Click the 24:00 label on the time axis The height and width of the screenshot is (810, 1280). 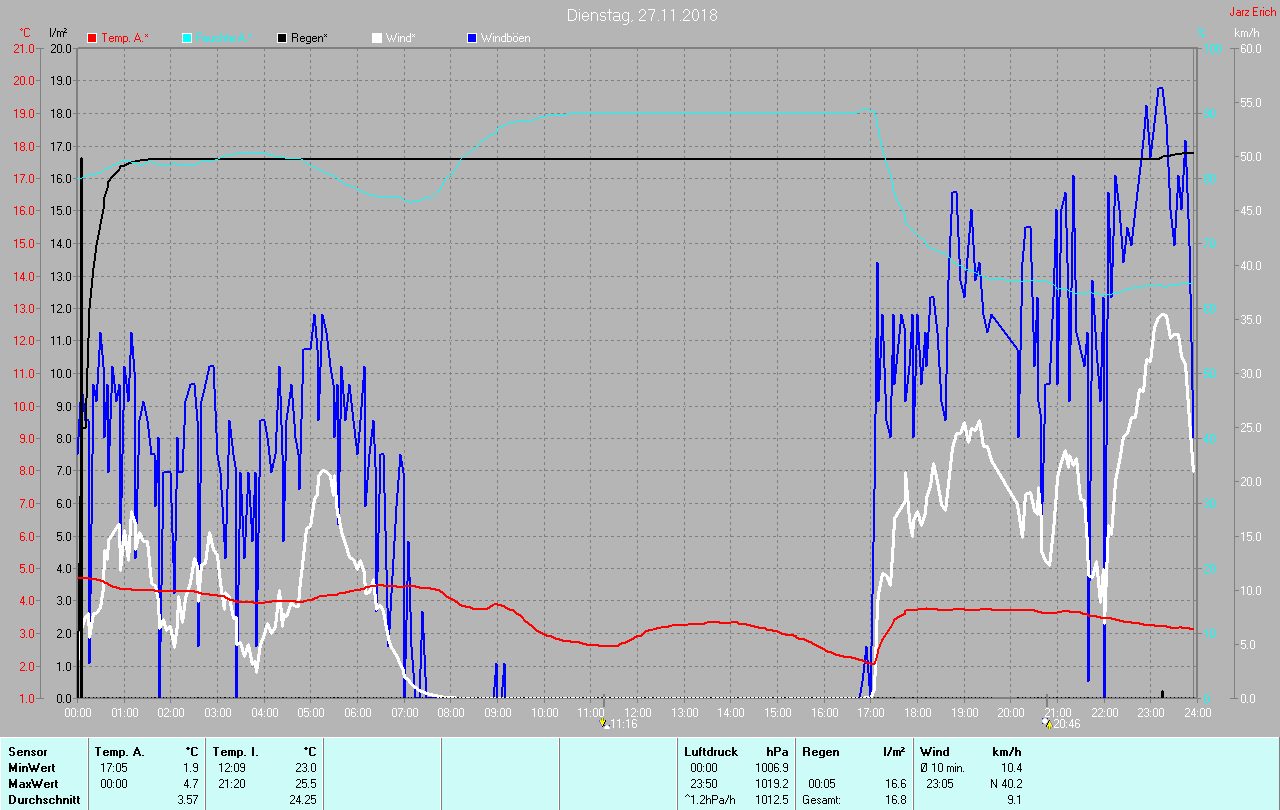[x=1197, y=712]
